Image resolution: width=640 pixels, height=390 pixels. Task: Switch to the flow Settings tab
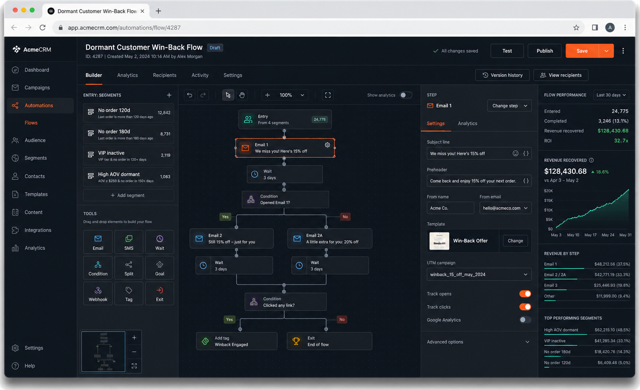click(233, 75)
